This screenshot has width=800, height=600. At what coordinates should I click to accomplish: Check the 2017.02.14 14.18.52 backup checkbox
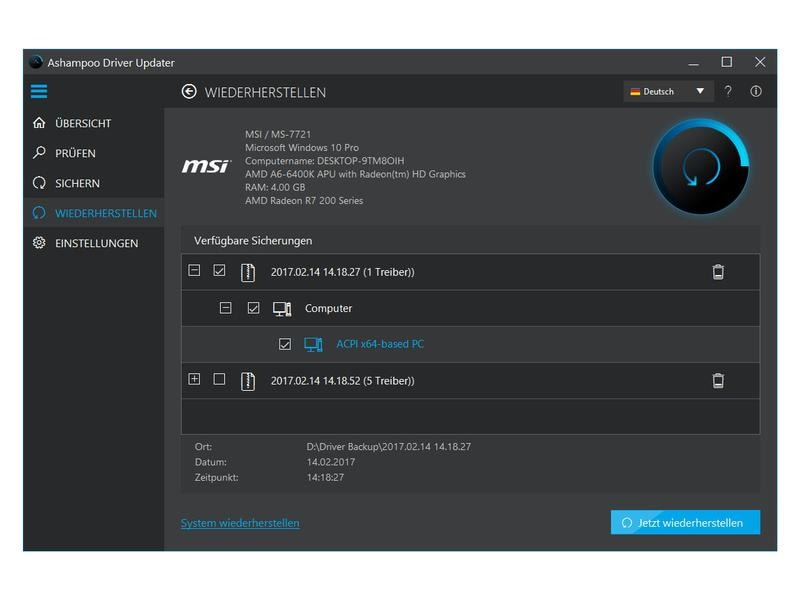219,379
